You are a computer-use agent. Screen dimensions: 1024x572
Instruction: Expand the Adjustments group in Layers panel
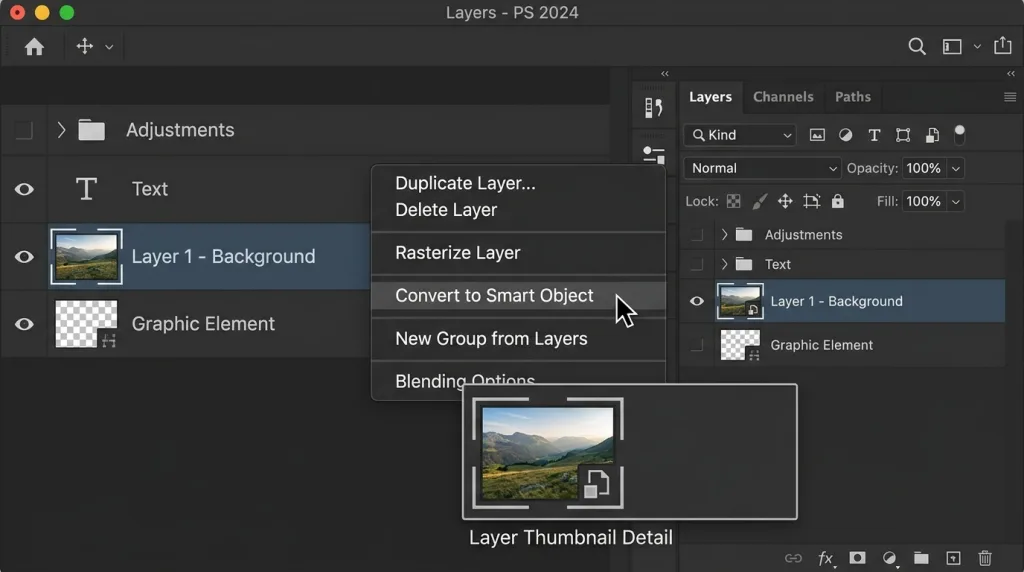[724, 234]
